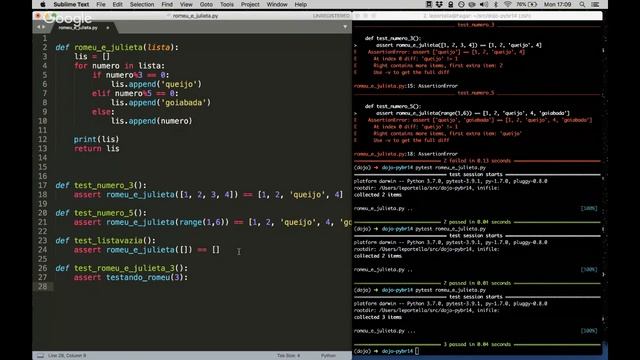This screenshot has height=360, width=640.
Task: Click 'def test_numero_3():' in the editor
Action: (x=101, y=185)
